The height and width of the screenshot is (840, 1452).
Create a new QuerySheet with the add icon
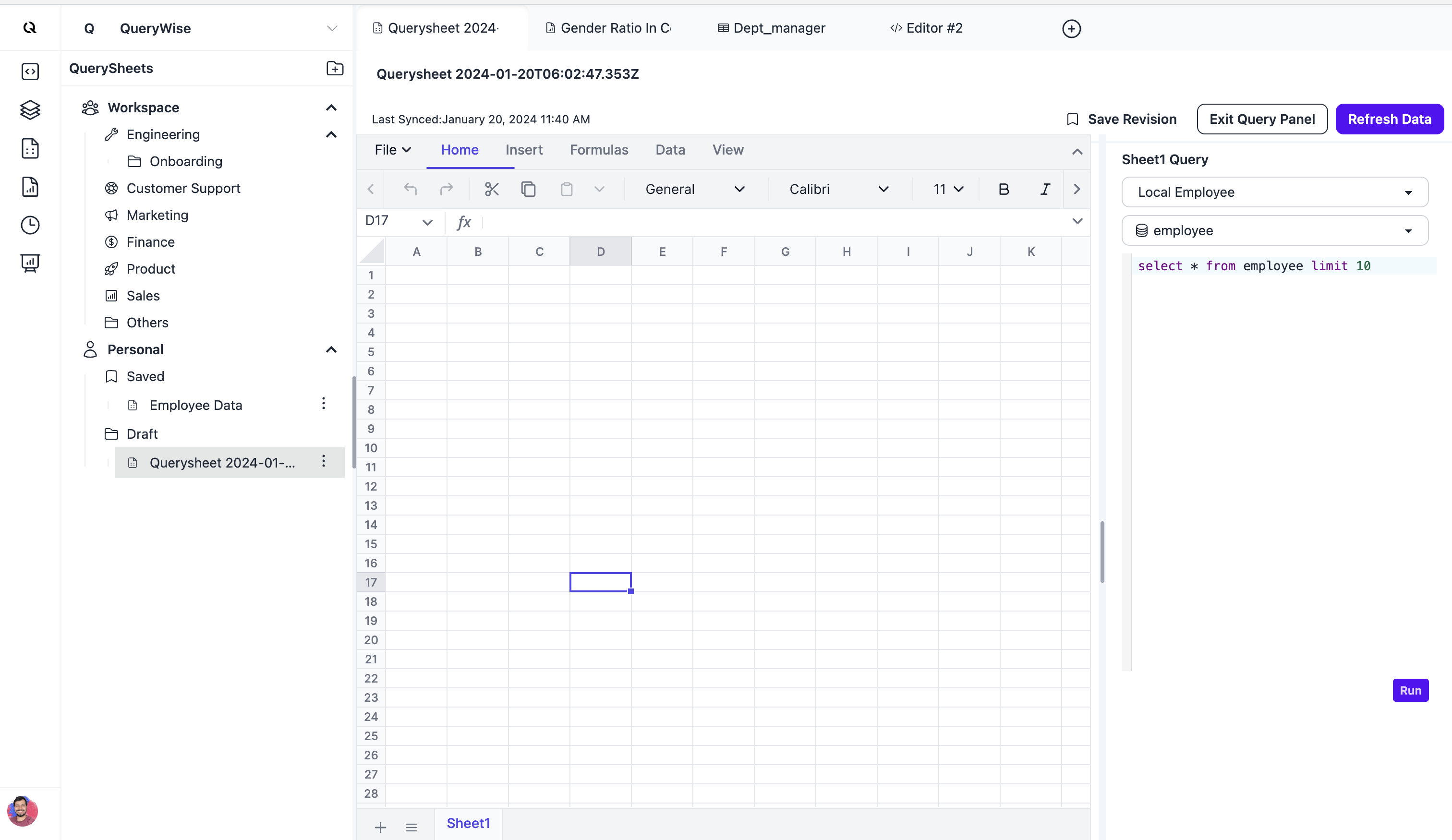coord(335,68)
